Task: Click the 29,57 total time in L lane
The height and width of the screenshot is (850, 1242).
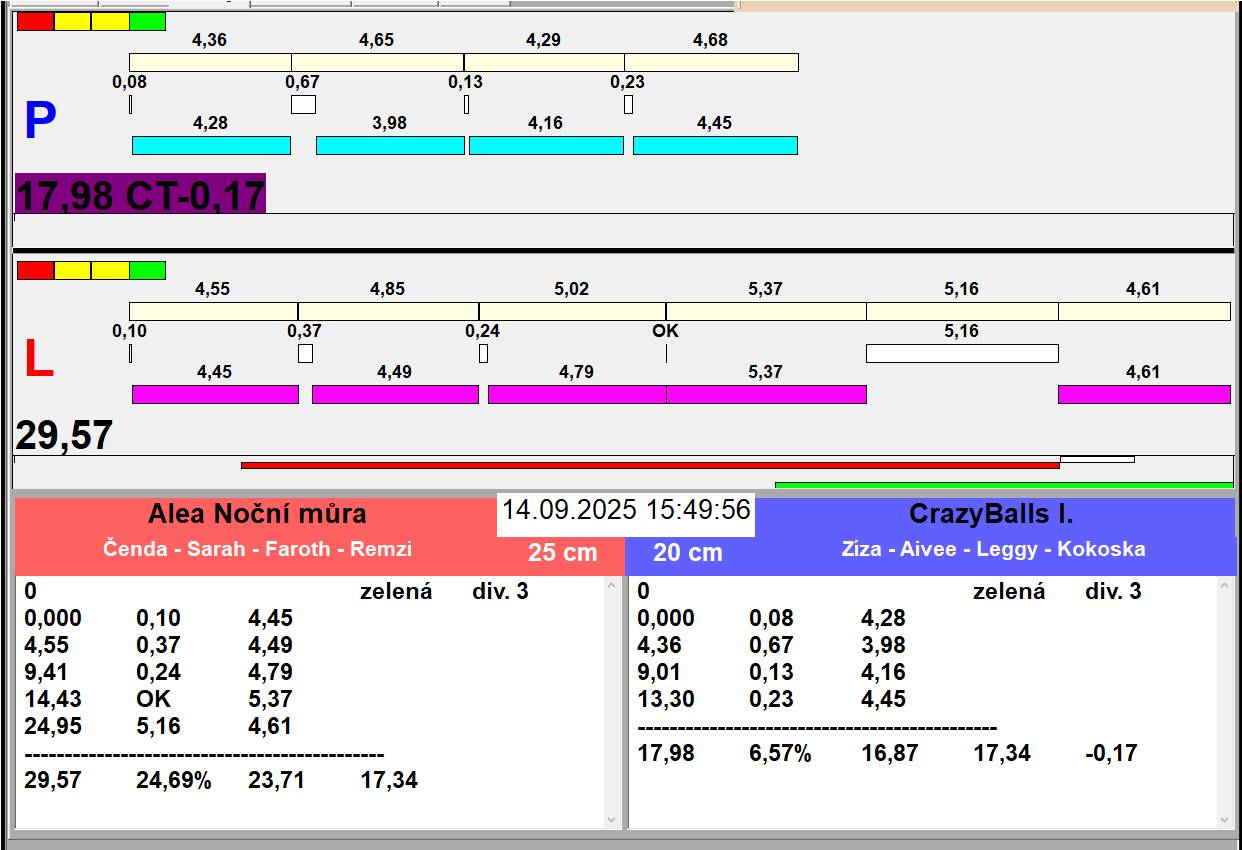Action: (x=64, y=436)
